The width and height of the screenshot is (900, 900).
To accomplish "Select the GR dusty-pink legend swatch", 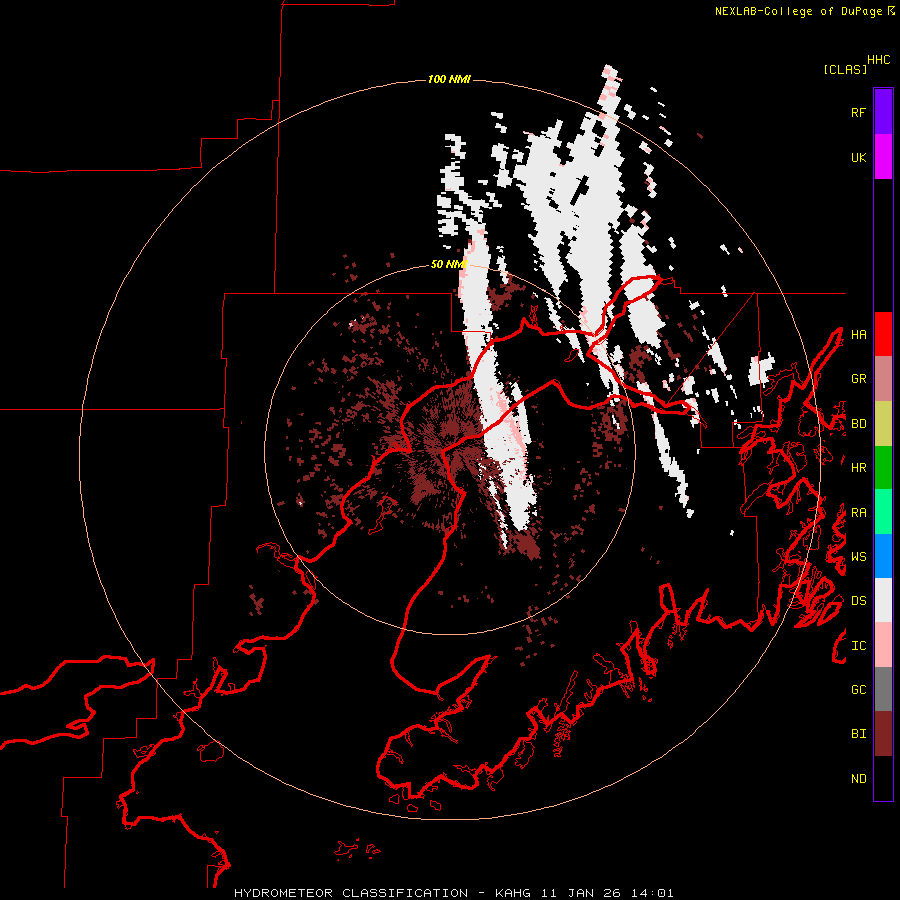I will coord(883,379).
